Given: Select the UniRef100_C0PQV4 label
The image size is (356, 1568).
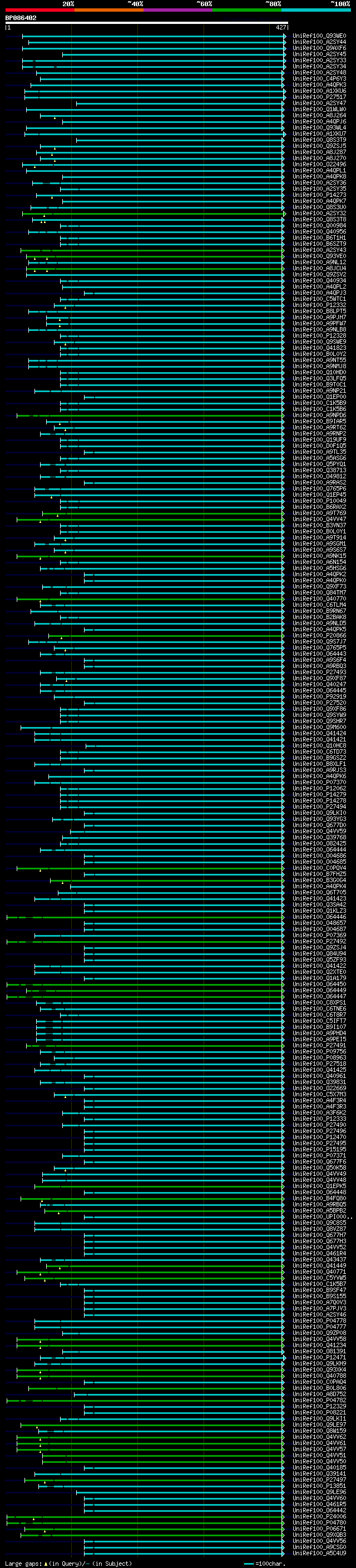Looking at the screenshot, I should click(319, 869).
